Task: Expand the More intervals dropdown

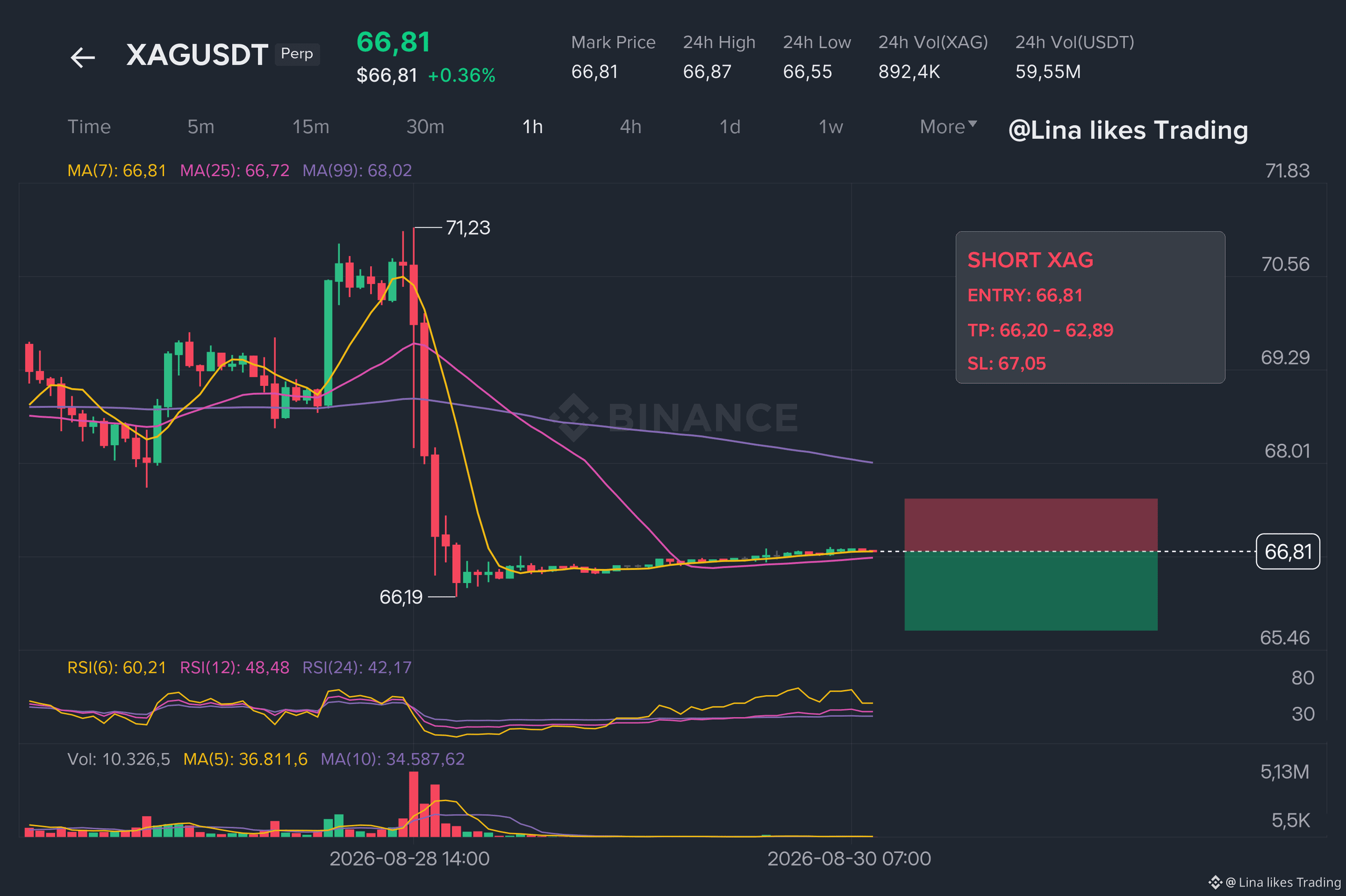Action: tap(949, 127)
